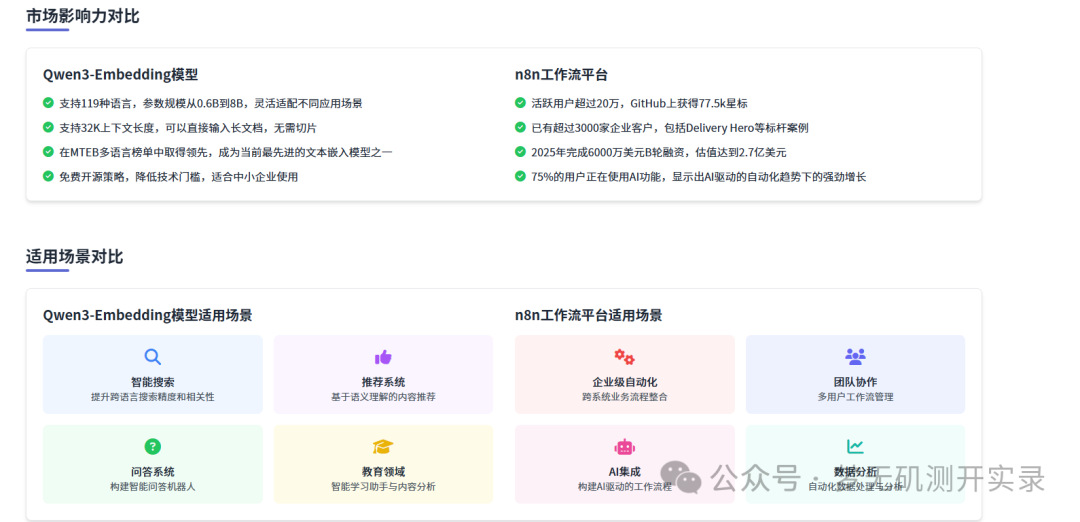
Task: Click text 在MTEB多语言榜单中取得领先 line
Action: pyautogui.click(x=225, y=152)
